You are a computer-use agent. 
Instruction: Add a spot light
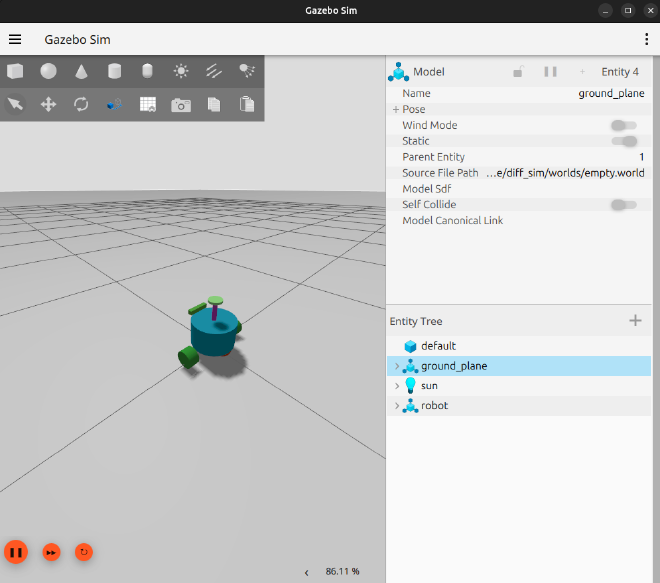click(x=247, y=71)
